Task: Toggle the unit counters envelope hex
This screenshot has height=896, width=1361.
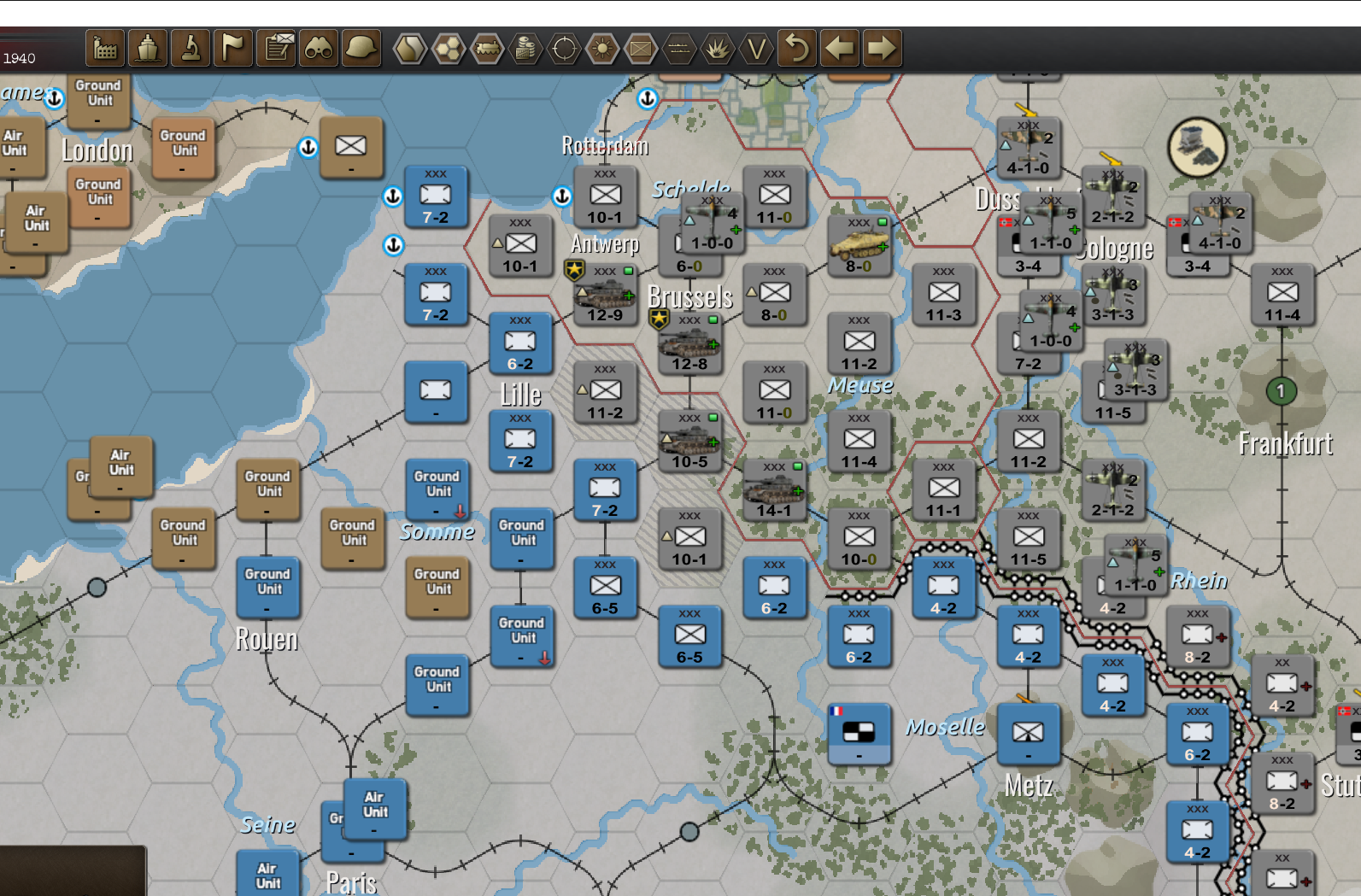Action: (641, 49)
